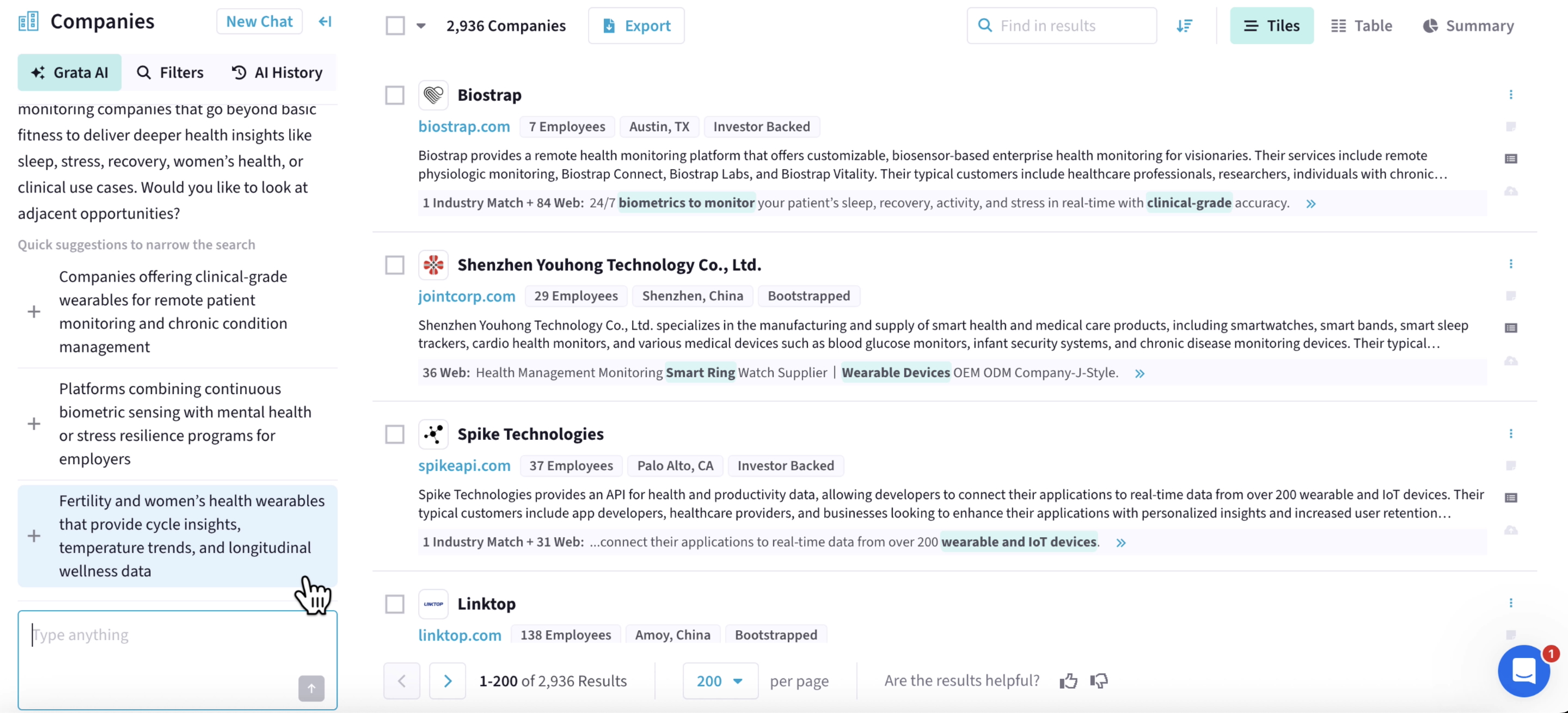
Task: Expand Biostrap's web match snippet
Action: tap(1311, 203)
